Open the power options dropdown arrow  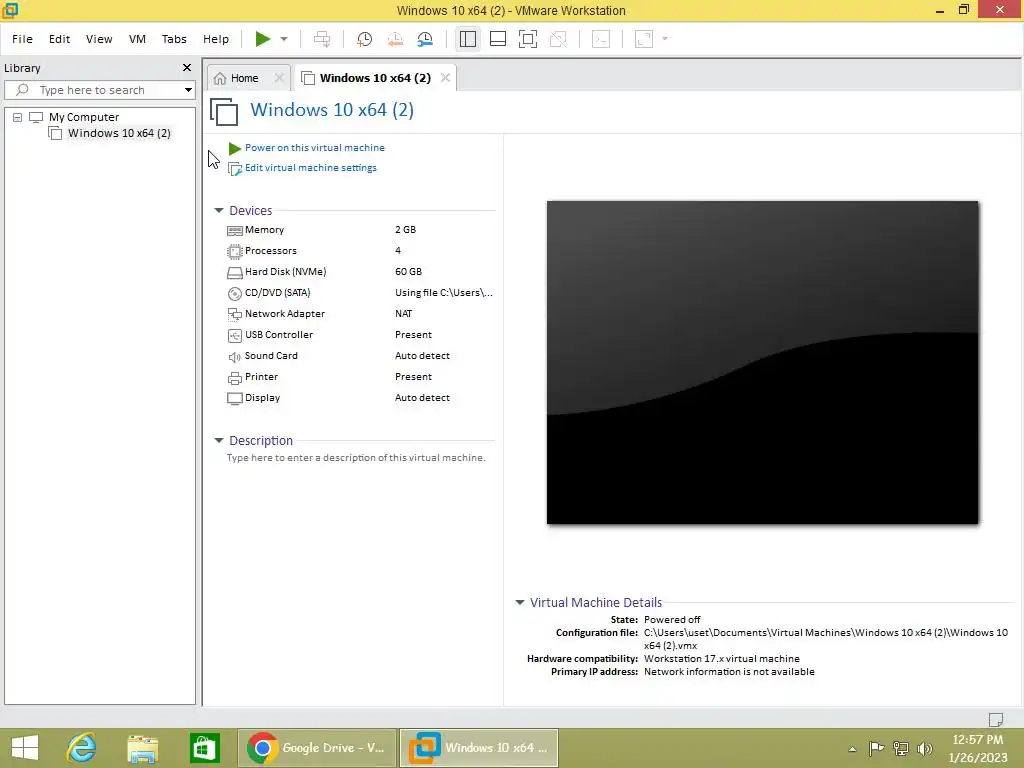tap(284, 39)
